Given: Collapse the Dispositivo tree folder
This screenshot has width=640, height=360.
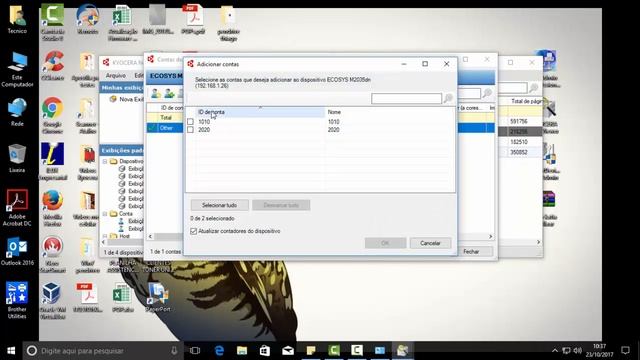Looking at the screenshot, I should click(x=105, y=161).
